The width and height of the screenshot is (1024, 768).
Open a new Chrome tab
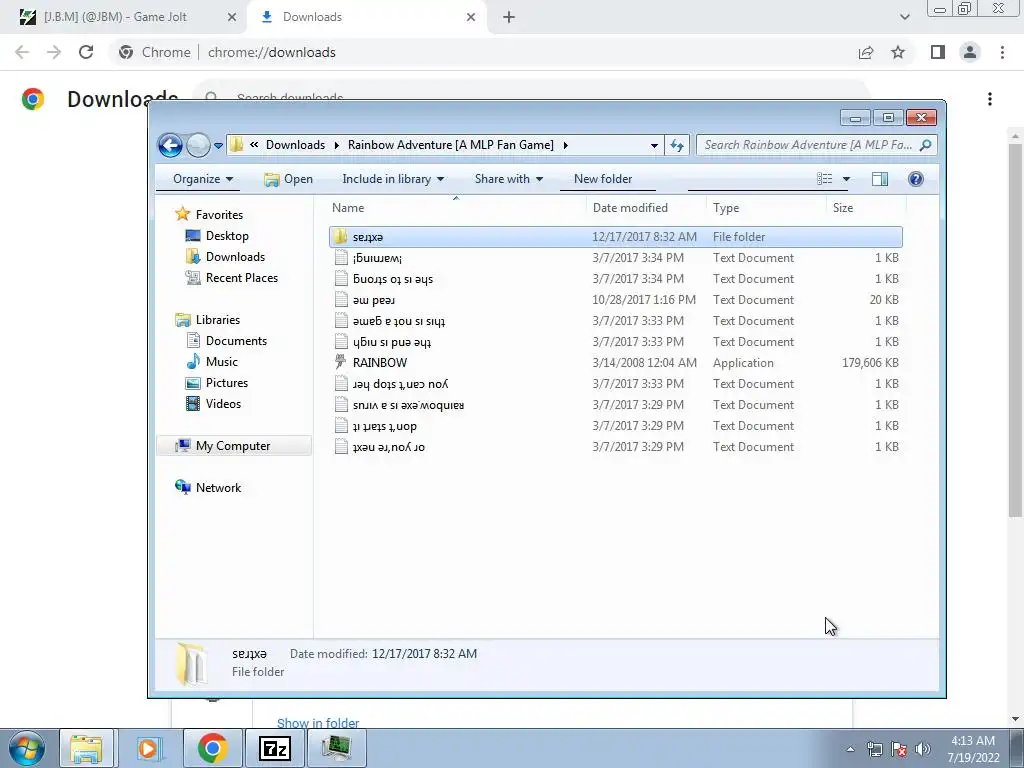click(509, 17)
